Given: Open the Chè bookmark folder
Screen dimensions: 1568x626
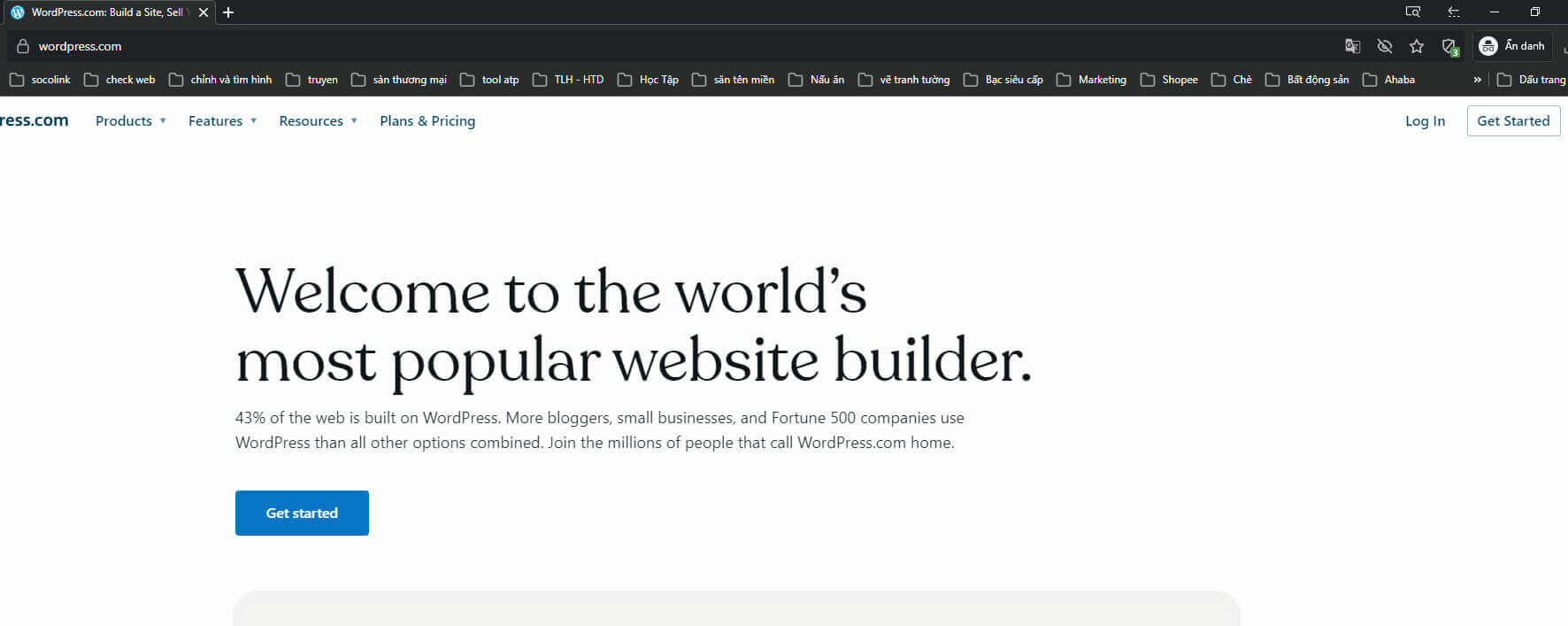Looking at the screenshot, I should coord(1232,80).
